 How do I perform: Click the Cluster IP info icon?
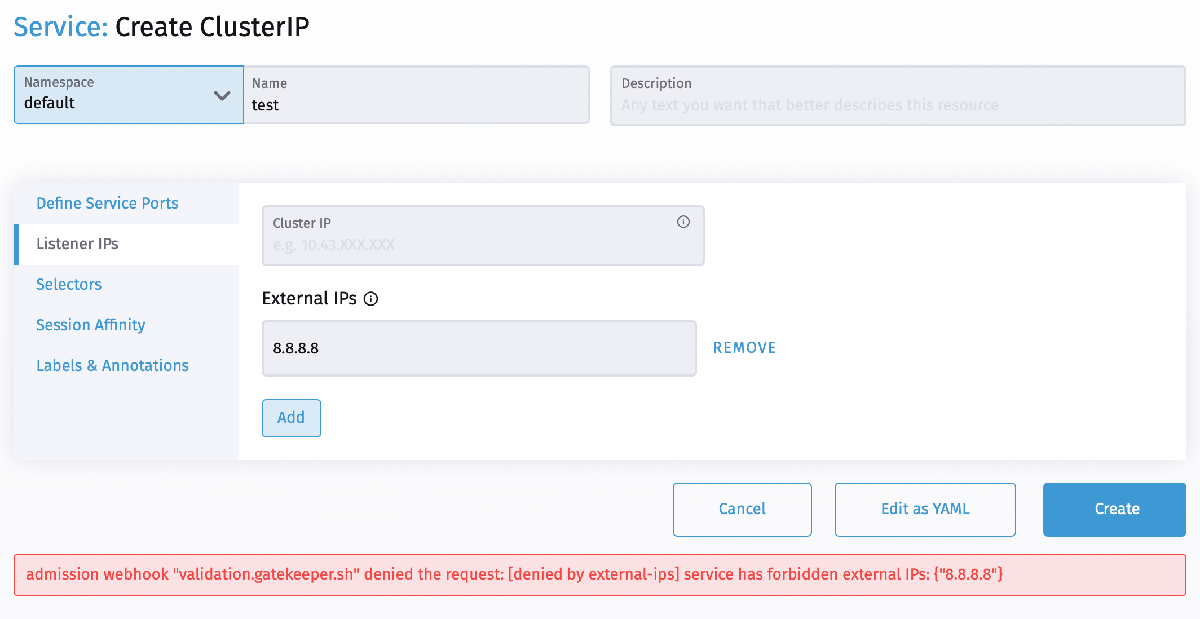[684, 222]
